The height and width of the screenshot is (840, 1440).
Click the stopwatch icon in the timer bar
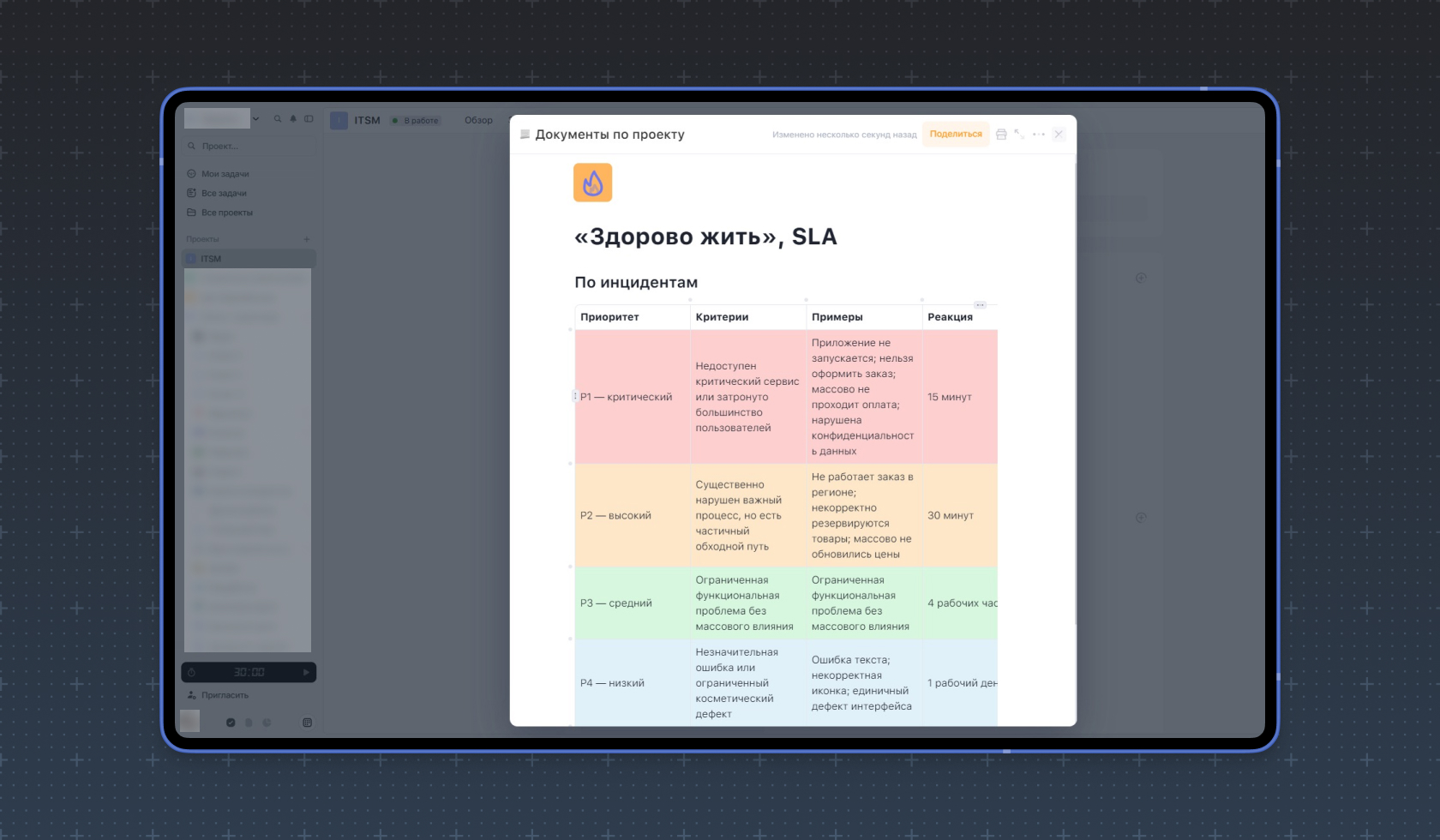(x=192, y=673)
